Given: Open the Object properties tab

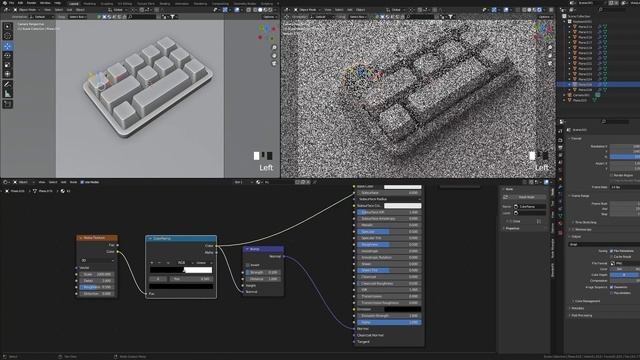Looking at the screenshot, I should (x=560, y=179).
